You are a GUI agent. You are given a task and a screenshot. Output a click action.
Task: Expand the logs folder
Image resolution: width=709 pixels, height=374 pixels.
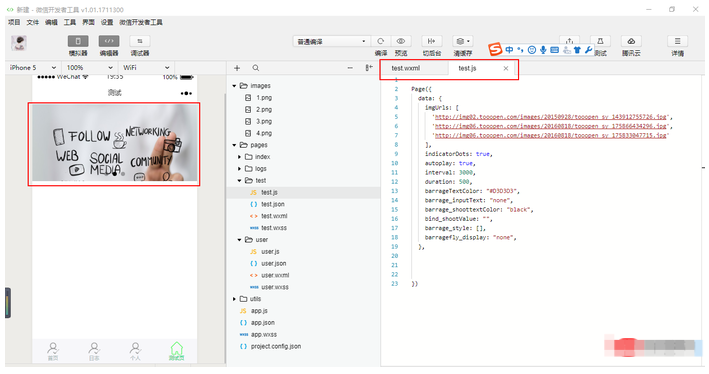click(x=240, y=169)
